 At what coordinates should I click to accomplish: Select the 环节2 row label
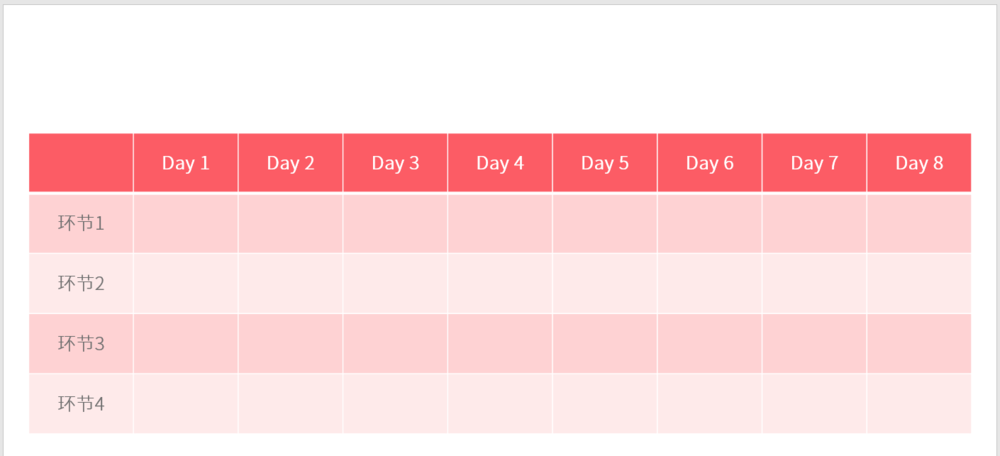pyautogui.click(x=81, y=283)
